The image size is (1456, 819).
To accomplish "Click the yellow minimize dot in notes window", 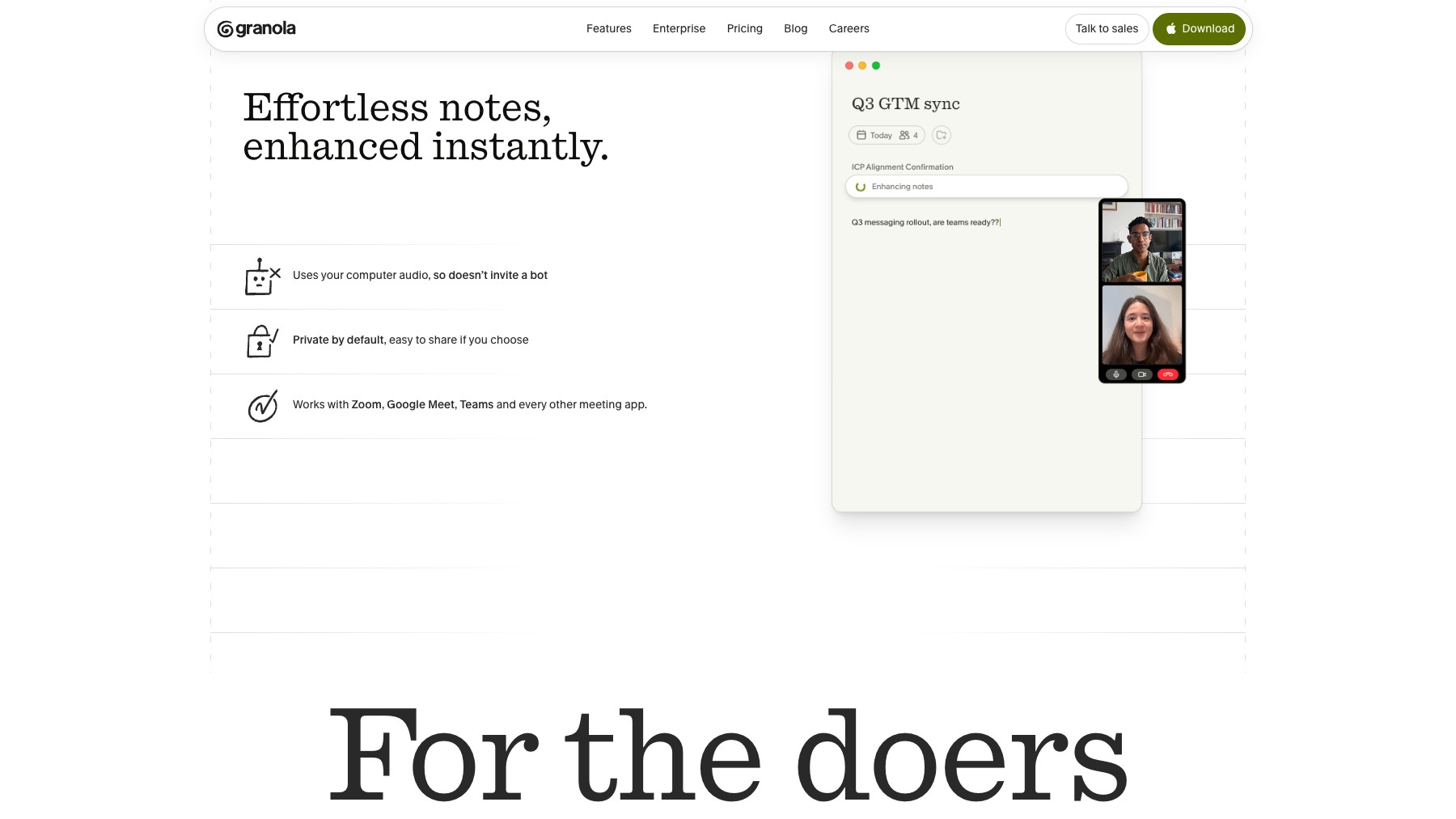I will point(862,65).
